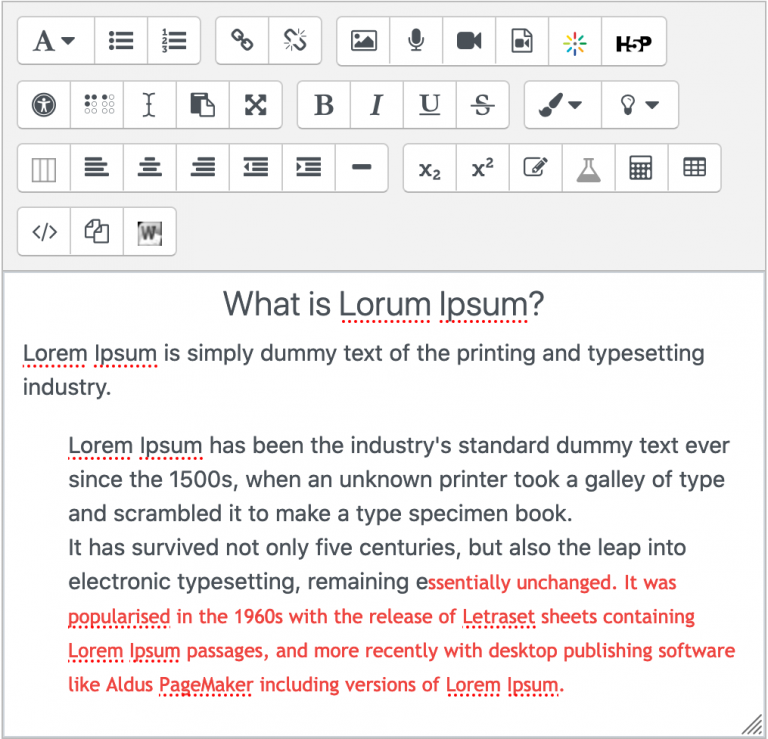The width and height of the screenshot is (768, 739).
Task: Insert an unordered bullet list
Action: click(121, 41)
